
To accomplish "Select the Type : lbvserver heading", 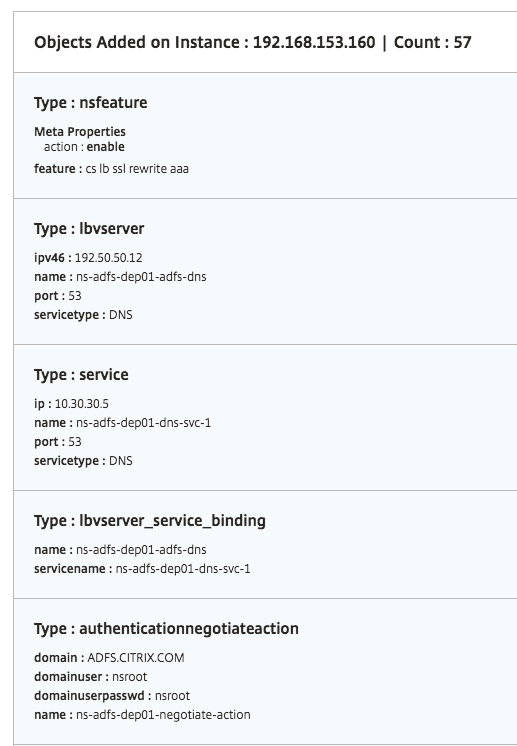I will point(89,228).
